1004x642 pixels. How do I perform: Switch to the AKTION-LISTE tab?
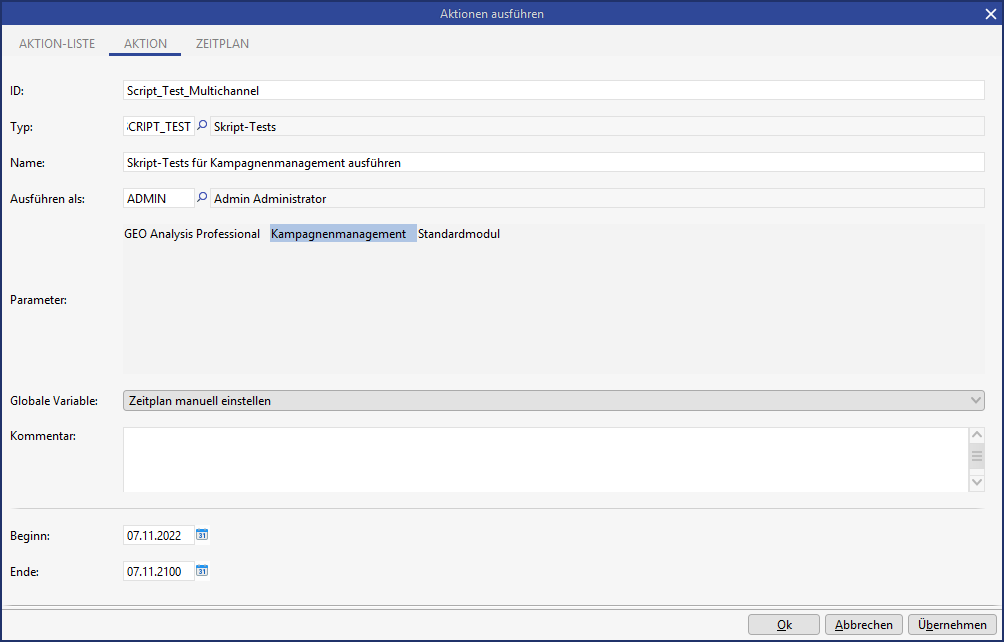click(x=57, y=44)
